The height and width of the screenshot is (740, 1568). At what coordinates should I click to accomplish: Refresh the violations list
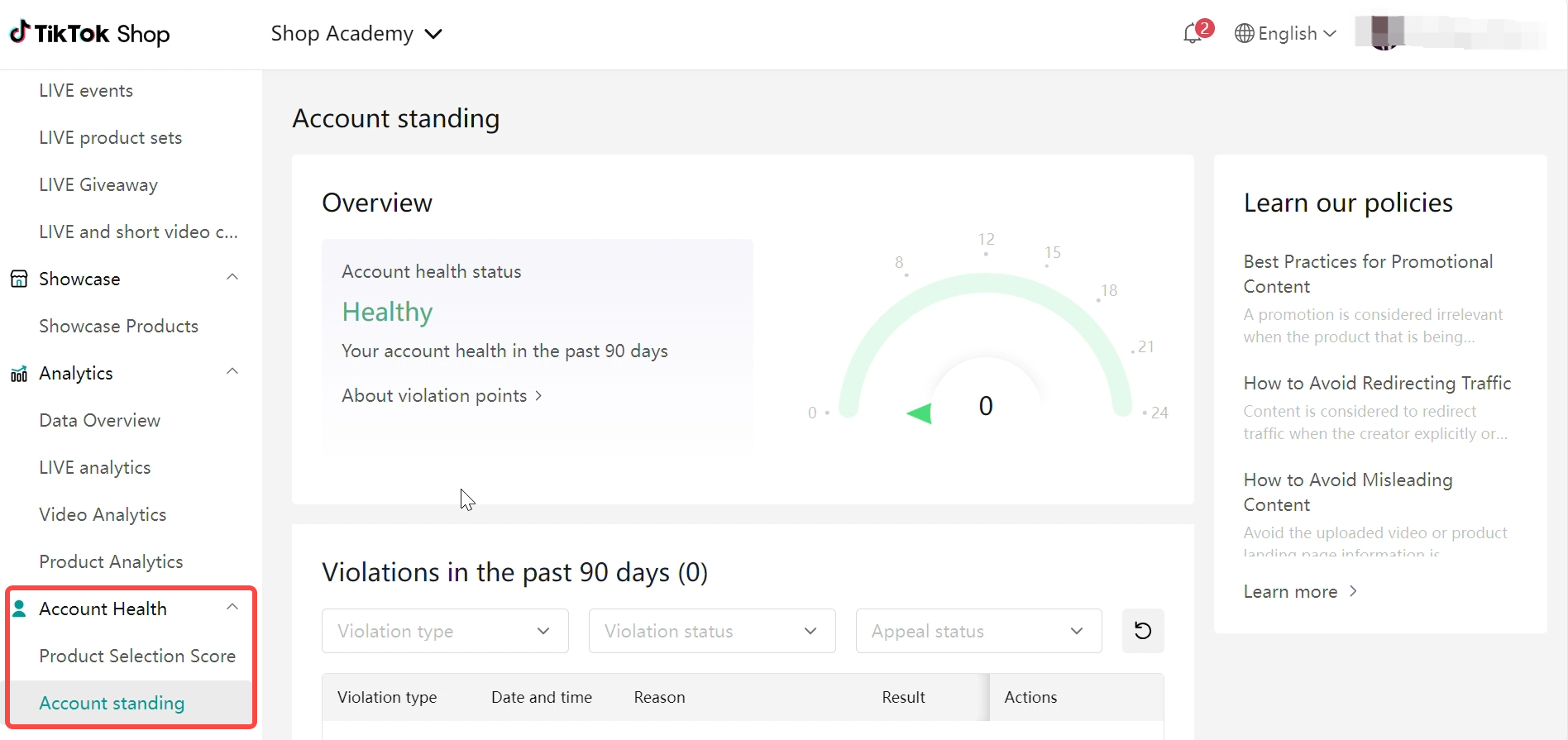pyautogui.click(x=1142, y=631)
